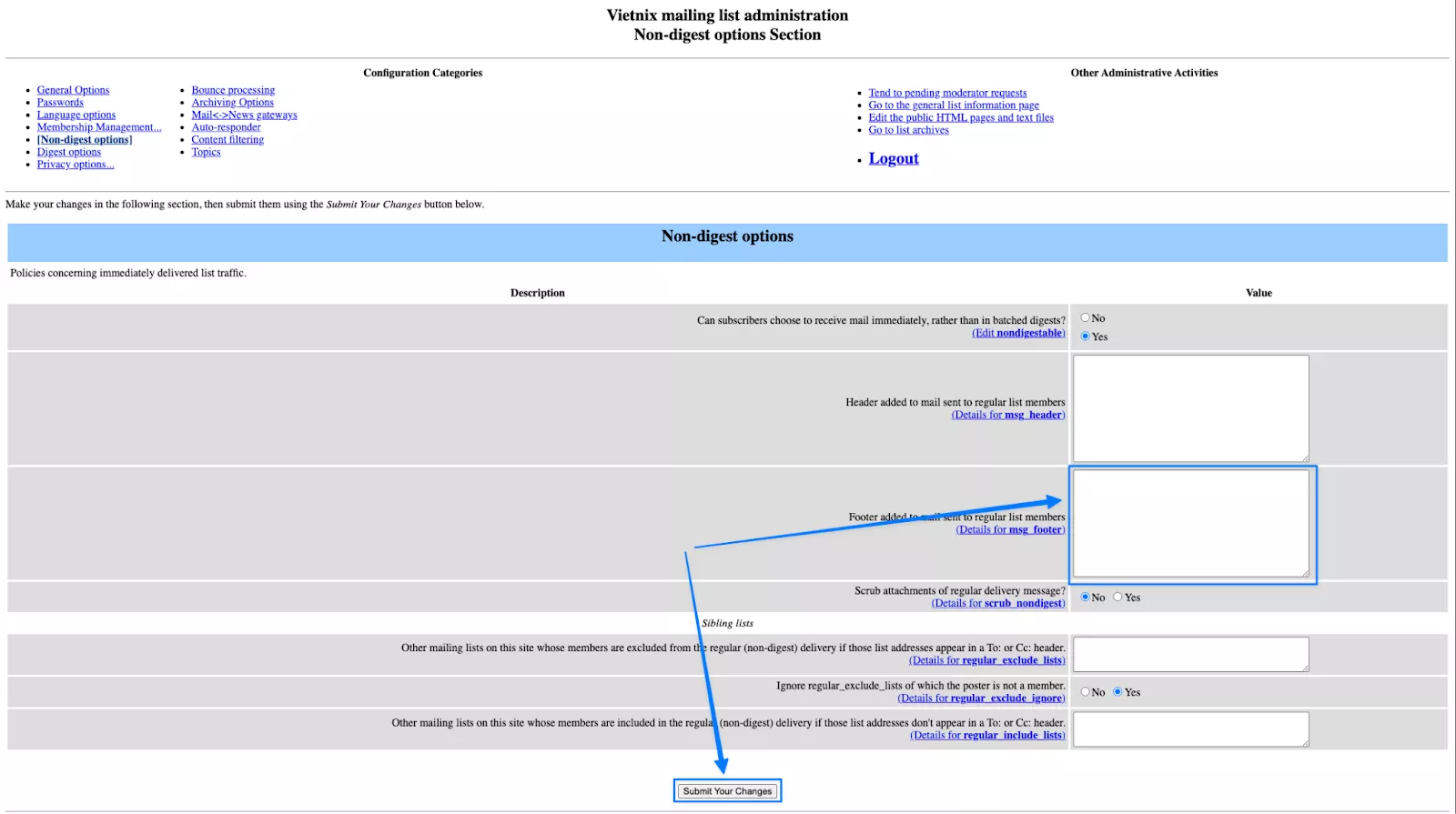Screen dimensions: 1456x814
Task: Open Details for scrub_nondigest link
Action: 997,604
